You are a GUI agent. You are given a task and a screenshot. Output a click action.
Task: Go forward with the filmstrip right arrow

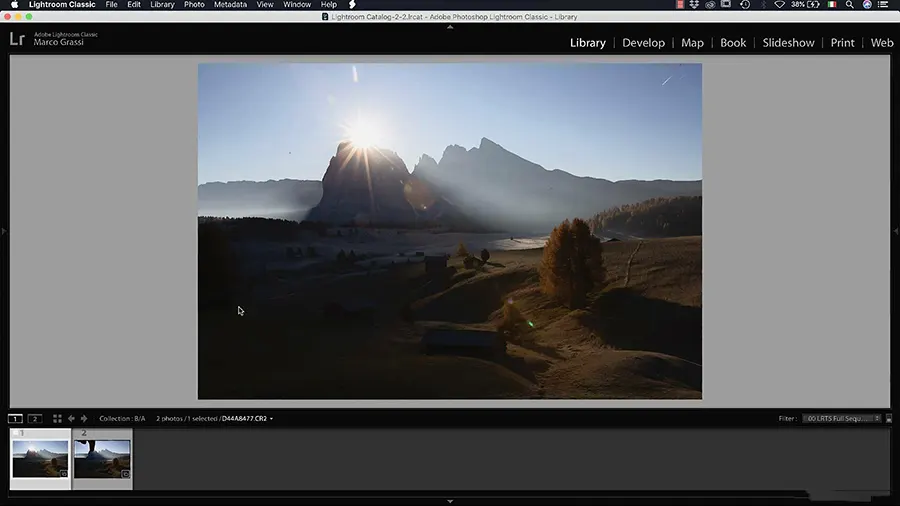click(x=83, y=418)
